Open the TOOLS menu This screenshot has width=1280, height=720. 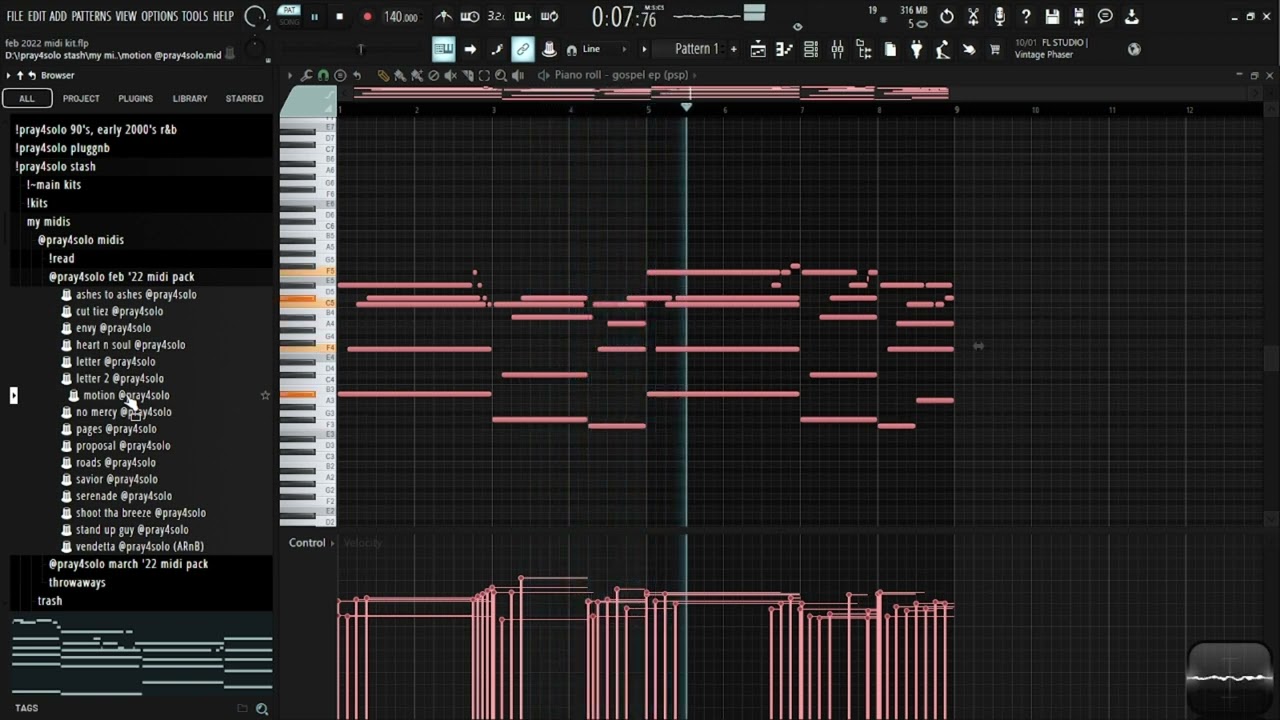(x=195, y=17)
